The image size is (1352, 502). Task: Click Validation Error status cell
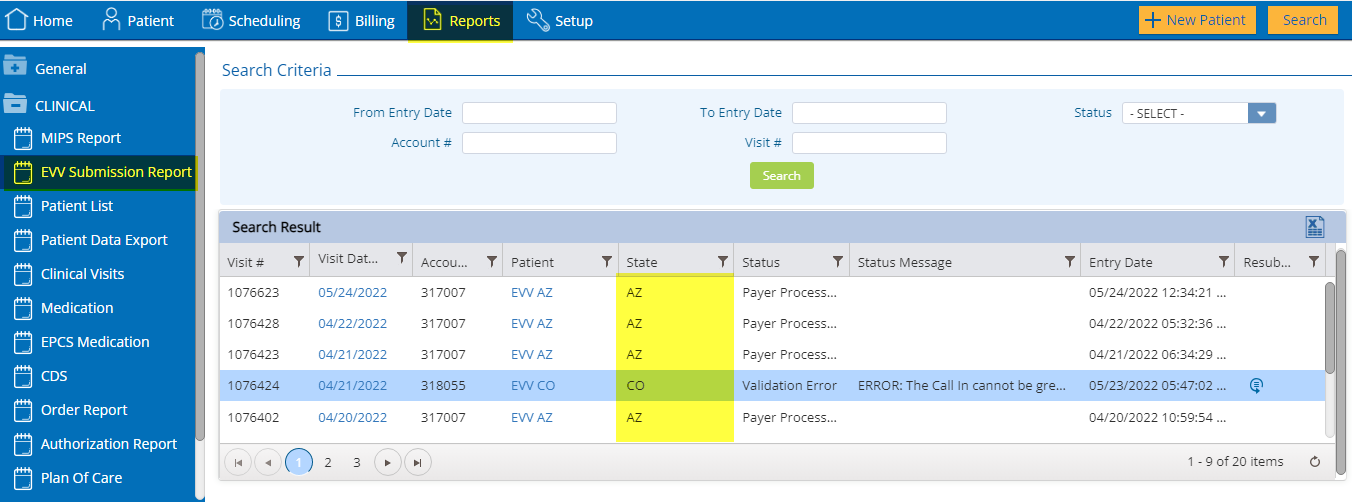pyautogui.click(x=791, y=386)
